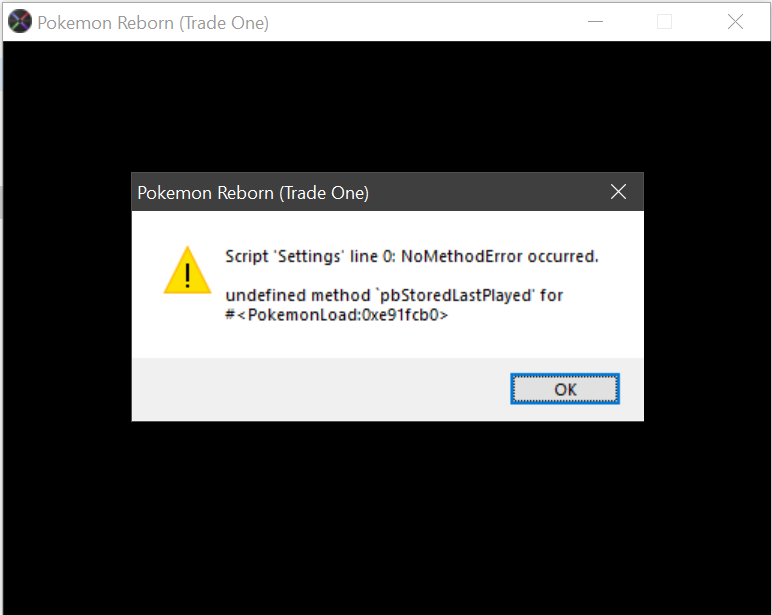Minimize the Pokemon Reborn main window
Screen dimensions: 772x615
click(595, 22)
